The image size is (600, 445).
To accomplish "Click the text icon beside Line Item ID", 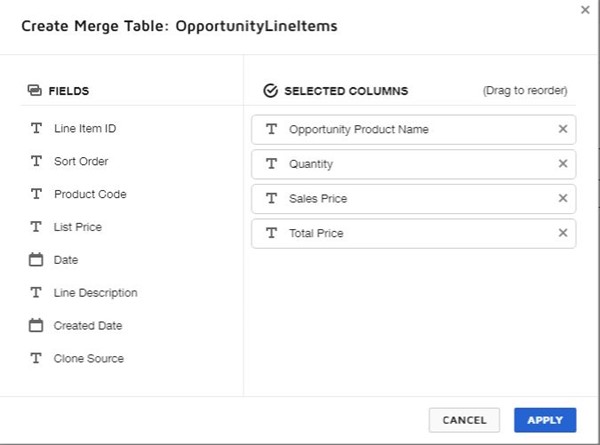I will [36, 128].
